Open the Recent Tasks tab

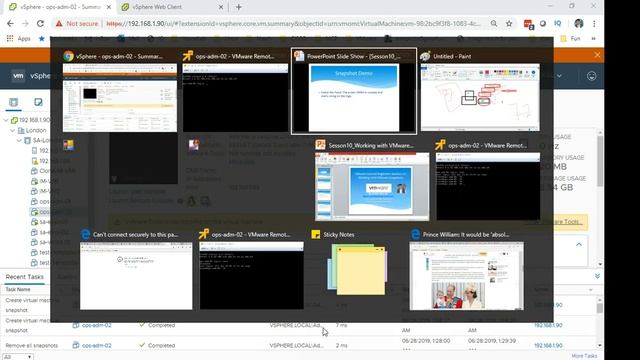[24, 277]
